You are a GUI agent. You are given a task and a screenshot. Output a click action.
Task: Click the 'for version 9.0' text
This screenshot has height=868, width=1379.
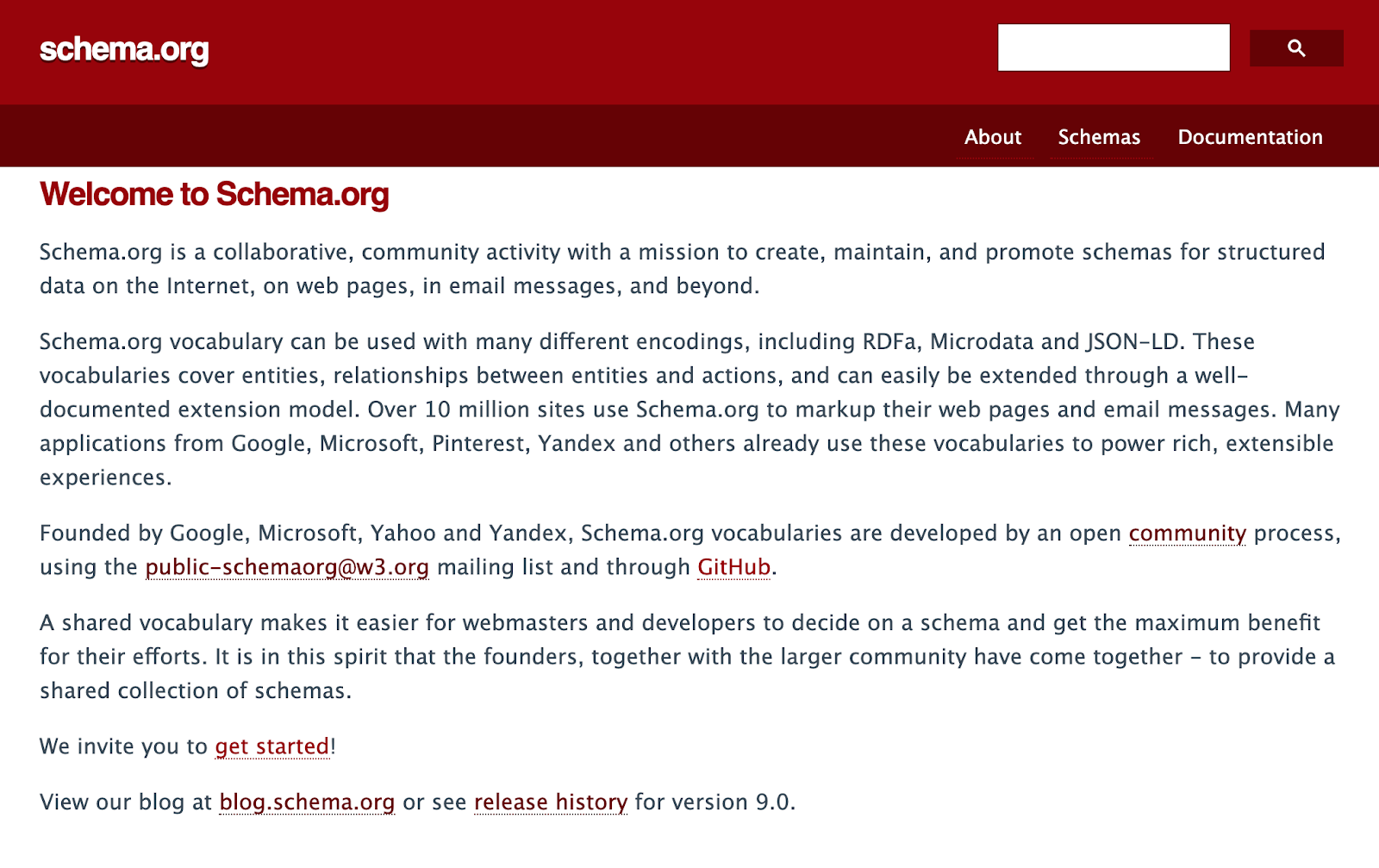pyautogui.click(x=714, y=802)
